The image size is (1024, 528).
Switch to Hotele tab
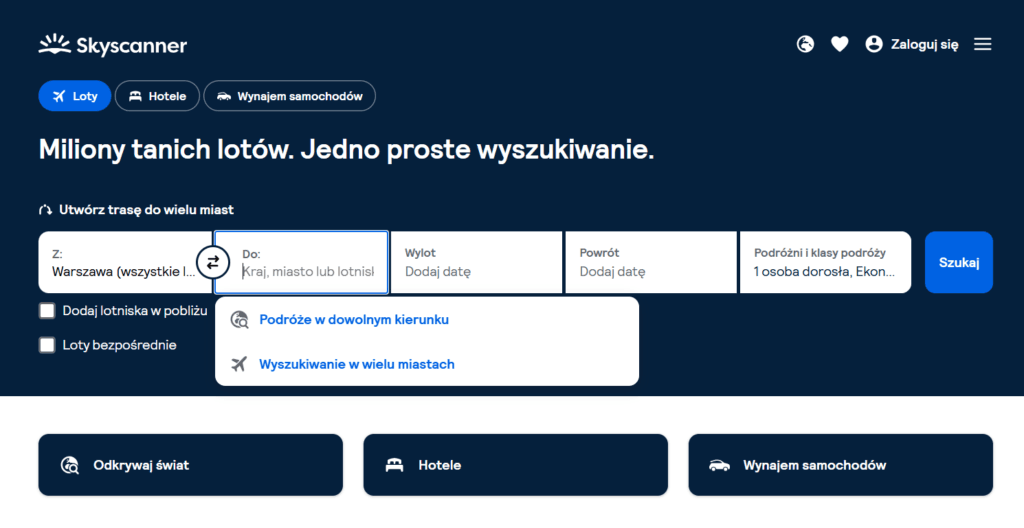(157, 96)
